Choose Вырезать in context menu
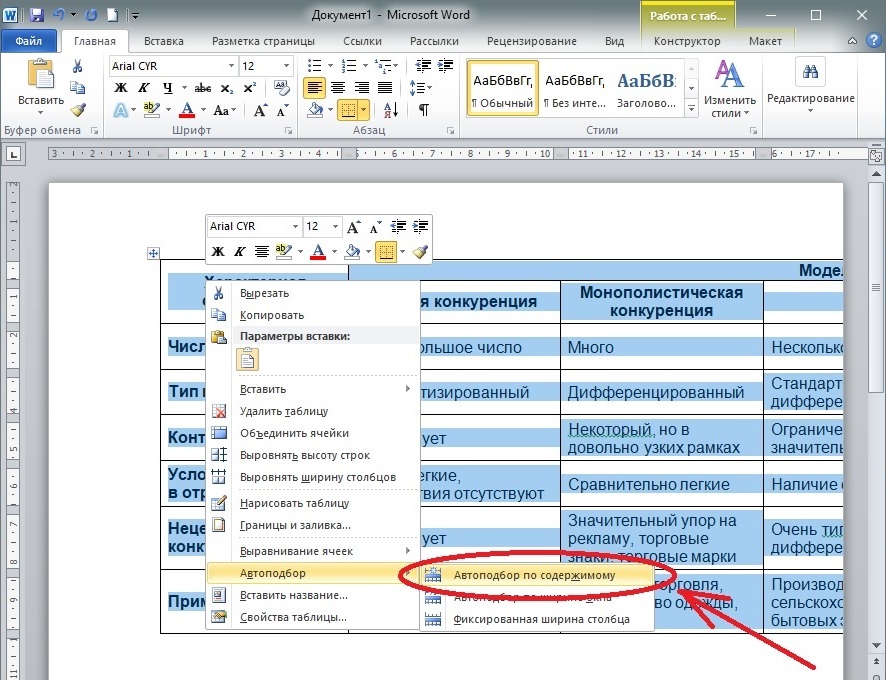This screenshot has height=680, width=886. [314, 293]
